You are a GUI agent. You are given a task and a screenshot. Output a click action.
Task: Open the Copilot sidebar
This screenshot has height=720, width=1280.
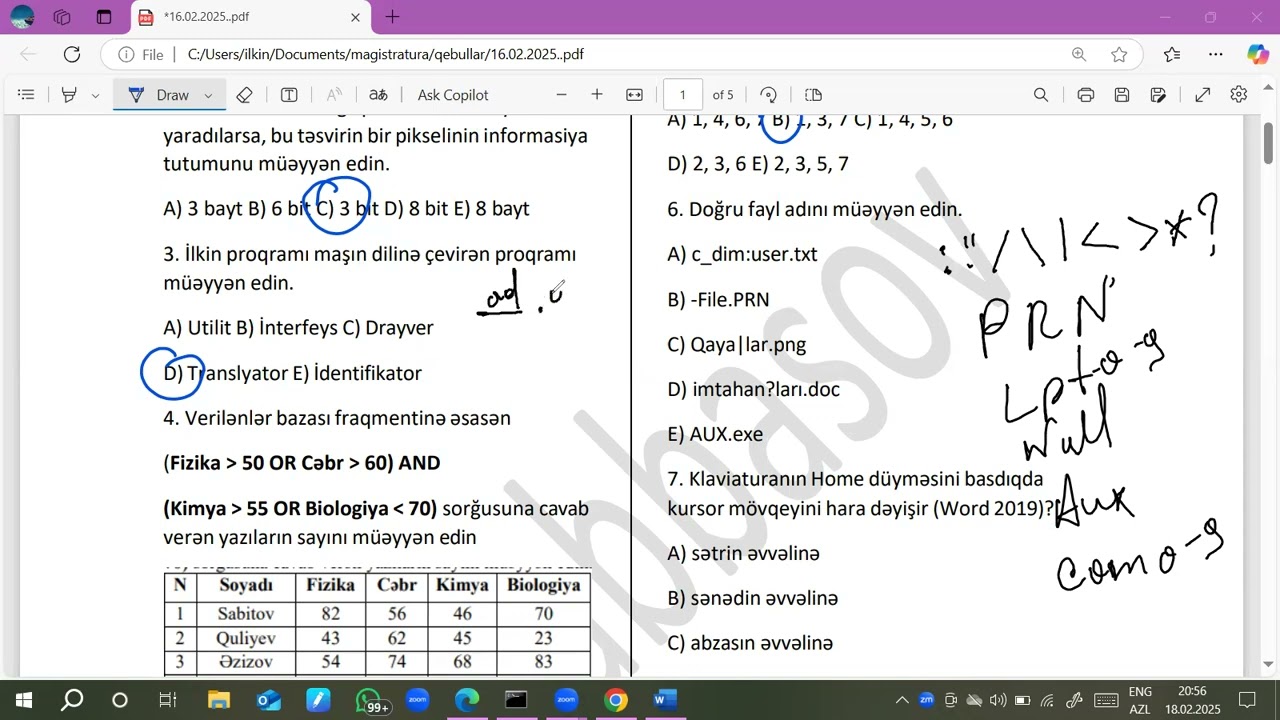coord(1258,55)
